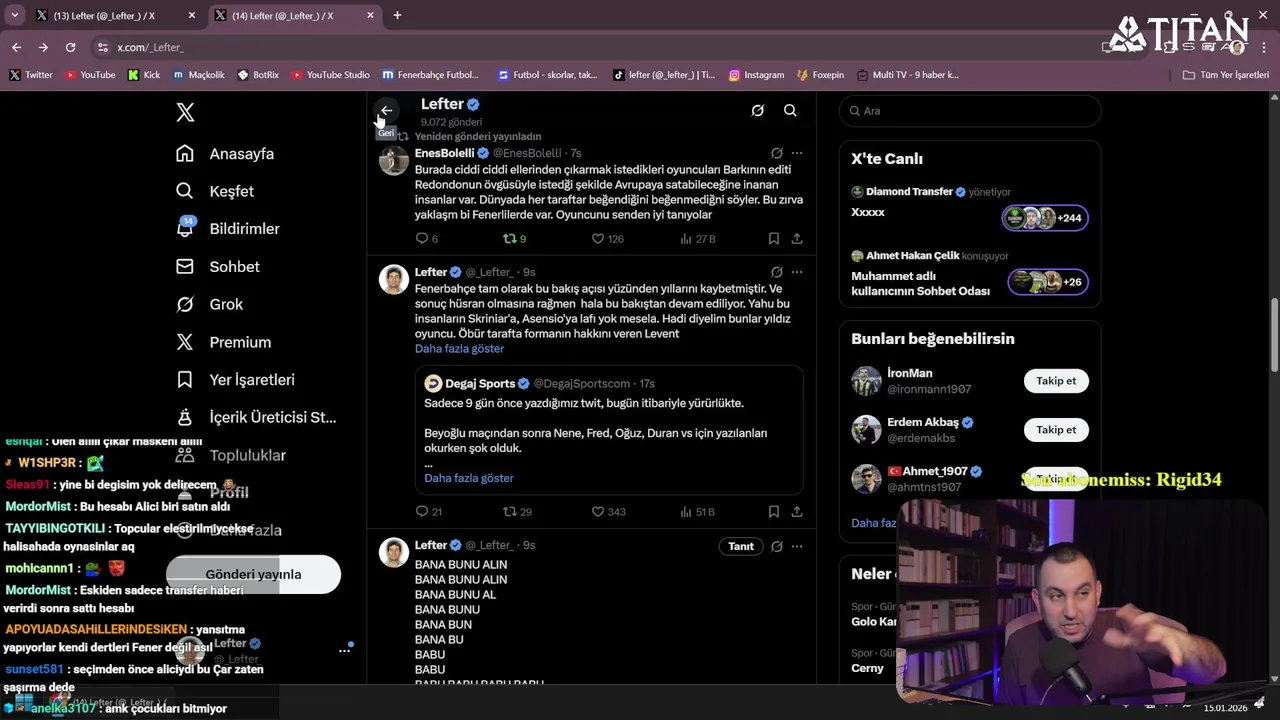Viewport: 1280px width, 720px height.
Task: View site information icon in address bar
Action: [x=102, y=47]
